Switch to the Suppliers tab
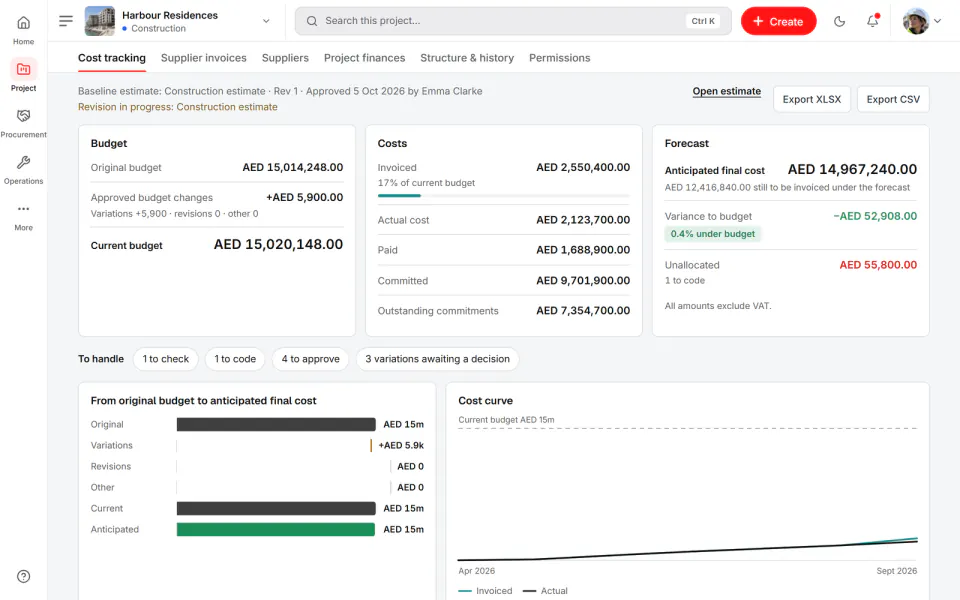960x600 pixels. click(285, 58)
